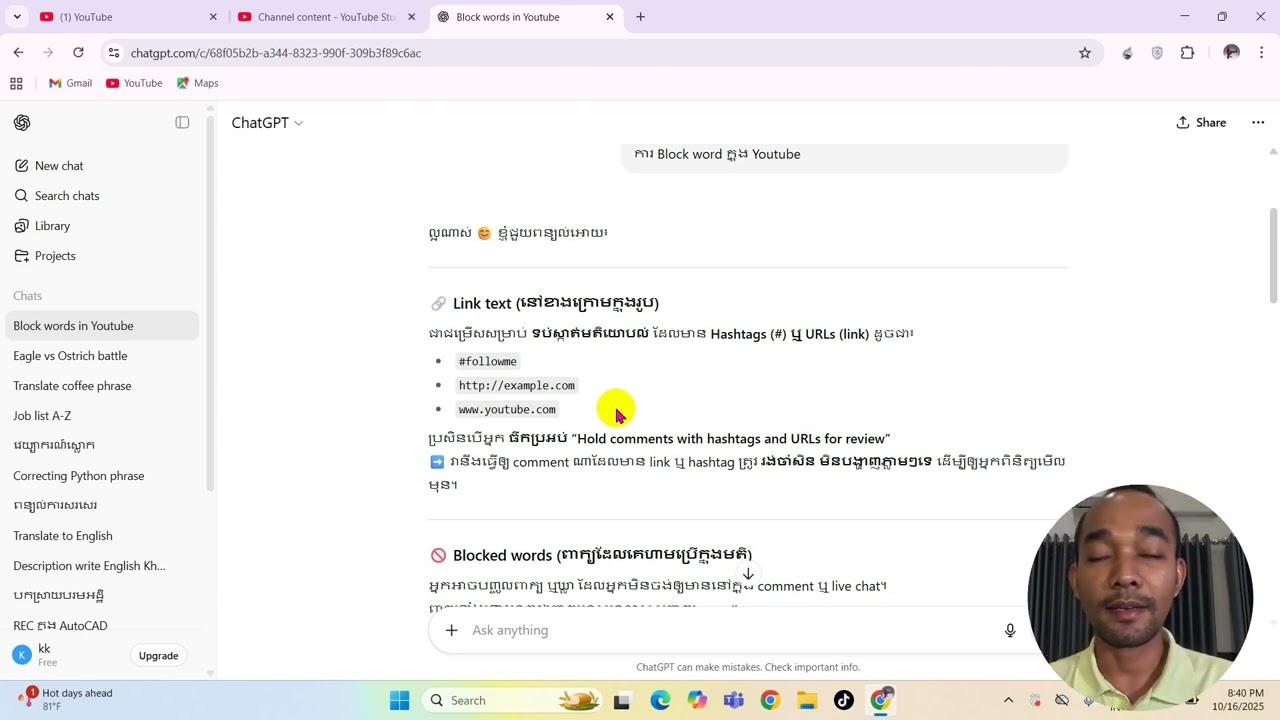Open the Windows Start menu

(x=399, y=700)
